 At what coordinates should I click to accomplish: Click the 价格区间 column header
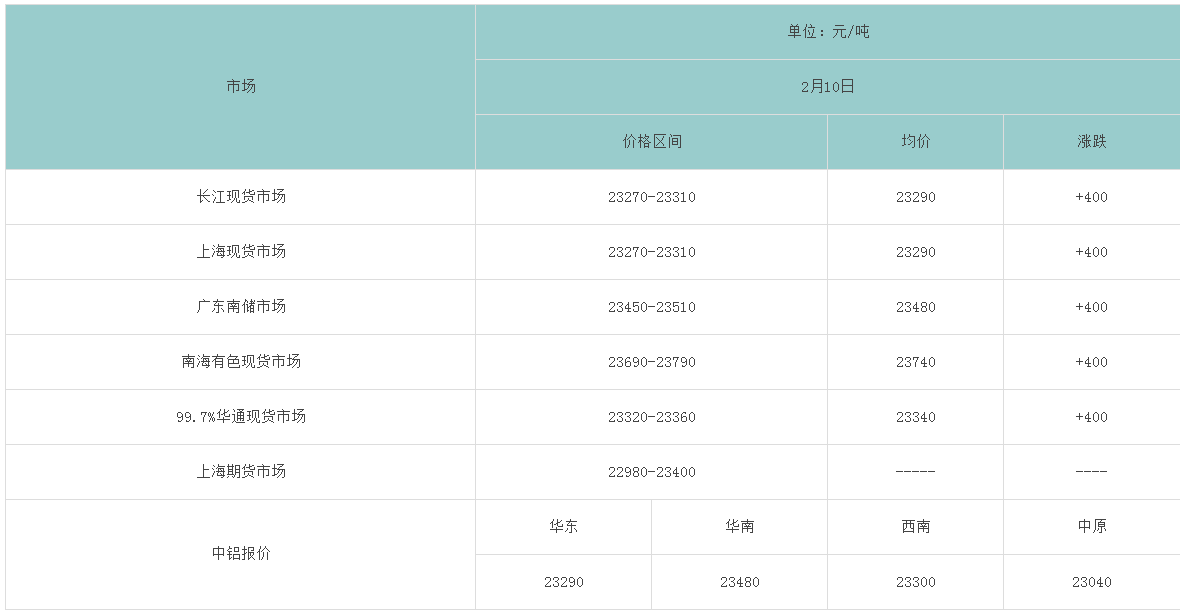click(x=652, y=142)
